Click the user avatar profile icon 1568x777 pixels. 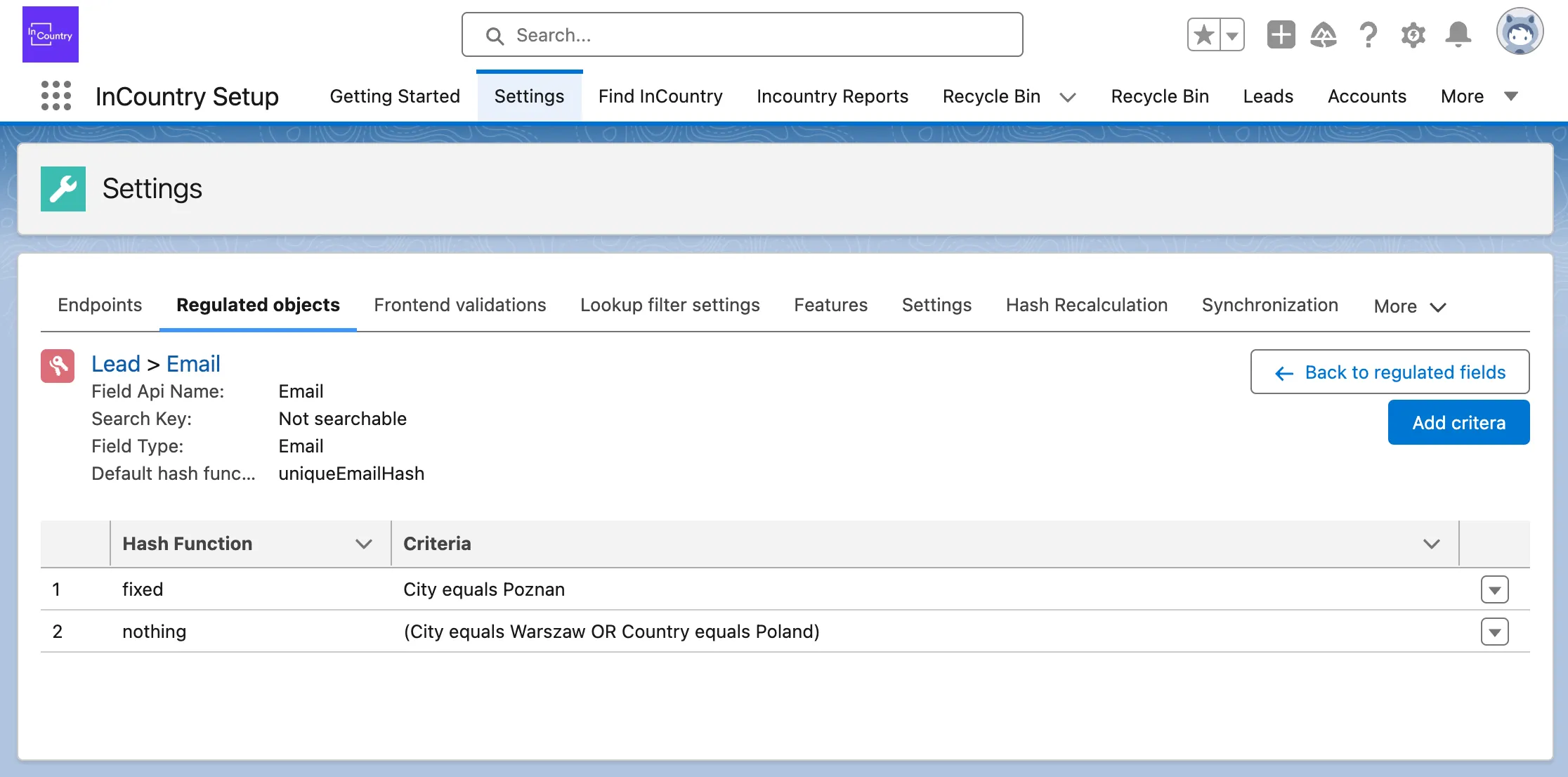click(1520, 32)
